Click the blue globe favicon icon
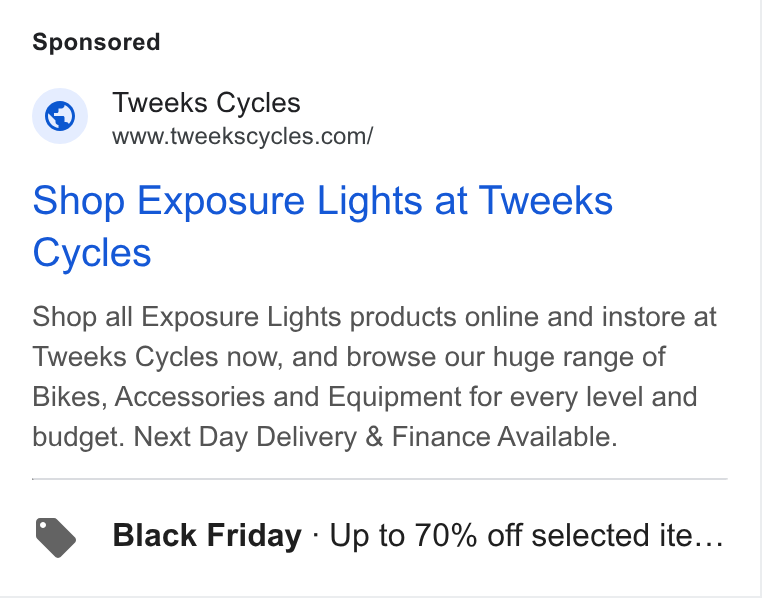 pos(60,116)
